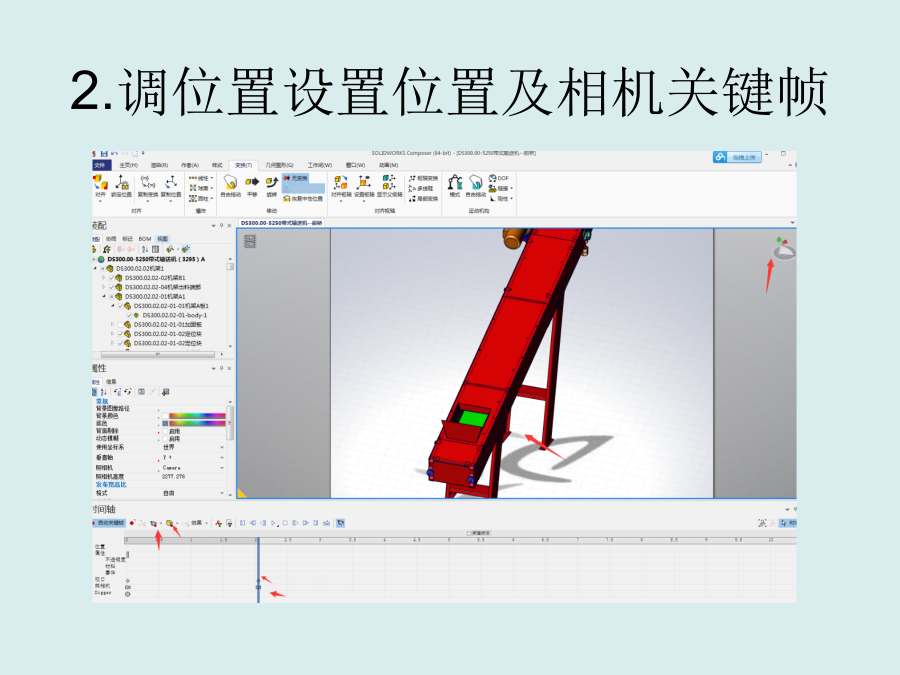Click the 无变换 button

pos(296,178)
